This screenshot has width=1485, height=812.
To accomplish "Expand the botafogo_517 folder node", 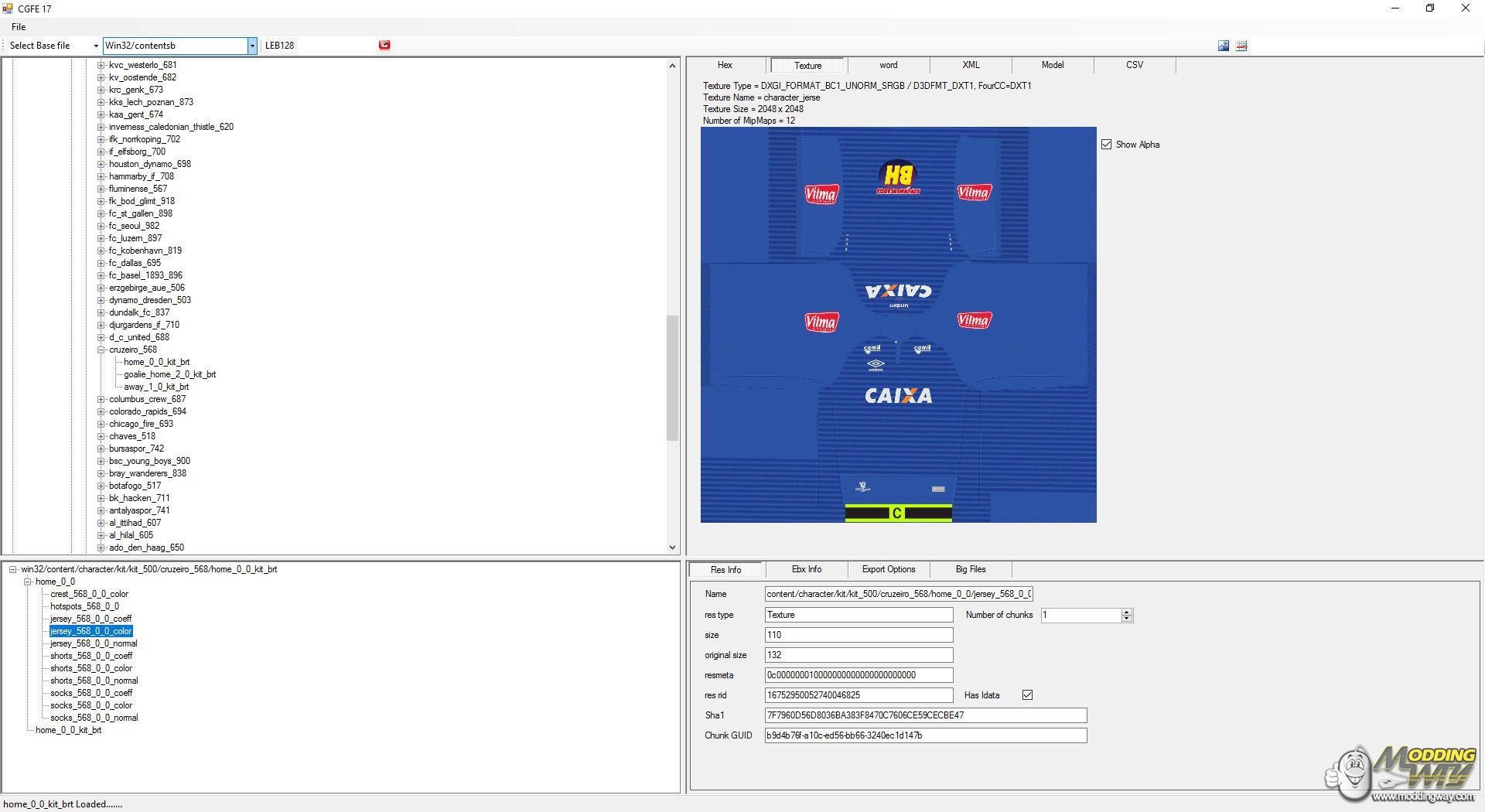I will [101, 486].
